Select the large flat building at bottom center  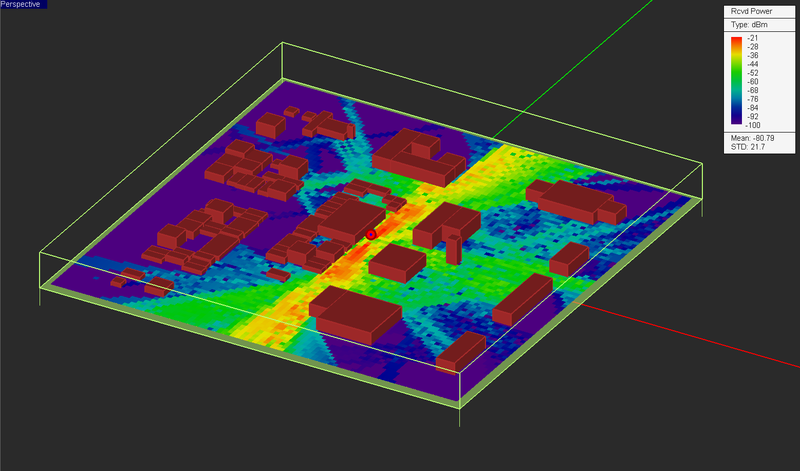[x=356, y=314]
